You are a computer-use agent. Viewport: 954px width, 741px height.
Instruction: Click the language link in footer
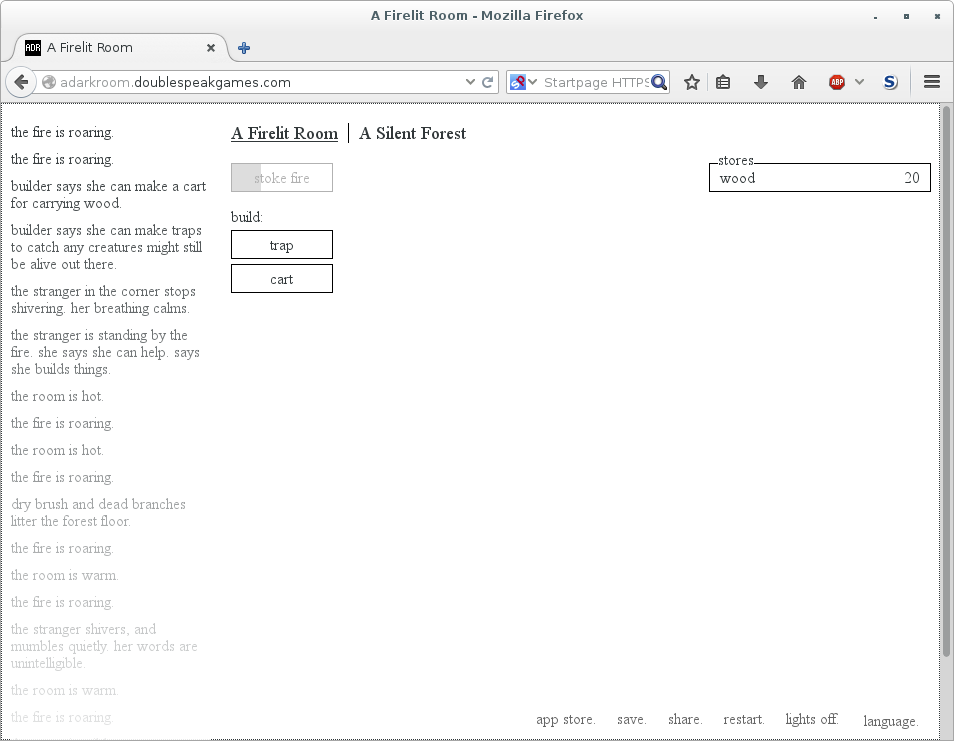point(890,721)
